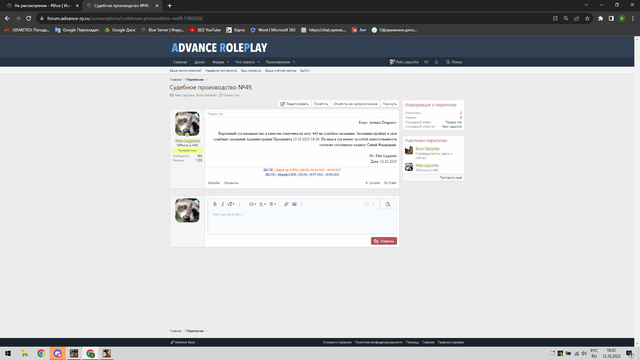The height and width of the screenshot is (360, 640).
Task: Open a new browser tab
Action: click(x=169, y=6)
